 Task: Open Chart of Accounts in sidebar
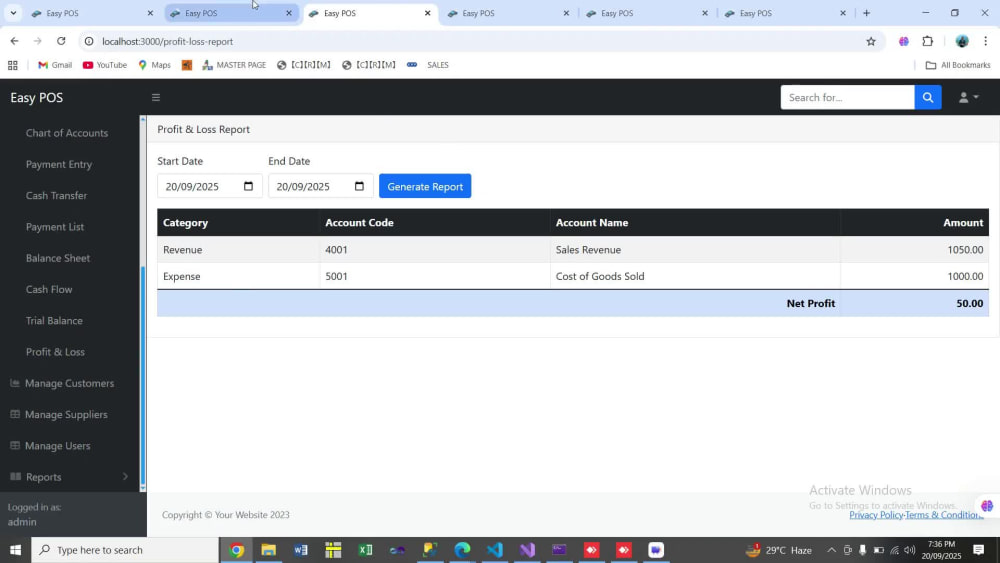pos(67,133)
